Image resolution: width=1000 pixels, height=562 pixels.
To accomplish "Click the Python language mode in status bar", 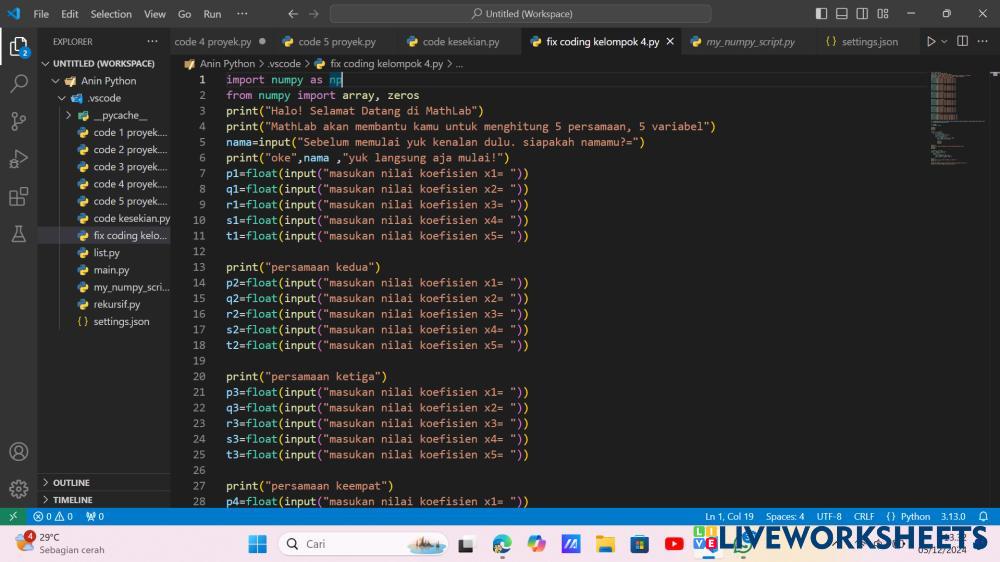I will (x=915, y=517).
